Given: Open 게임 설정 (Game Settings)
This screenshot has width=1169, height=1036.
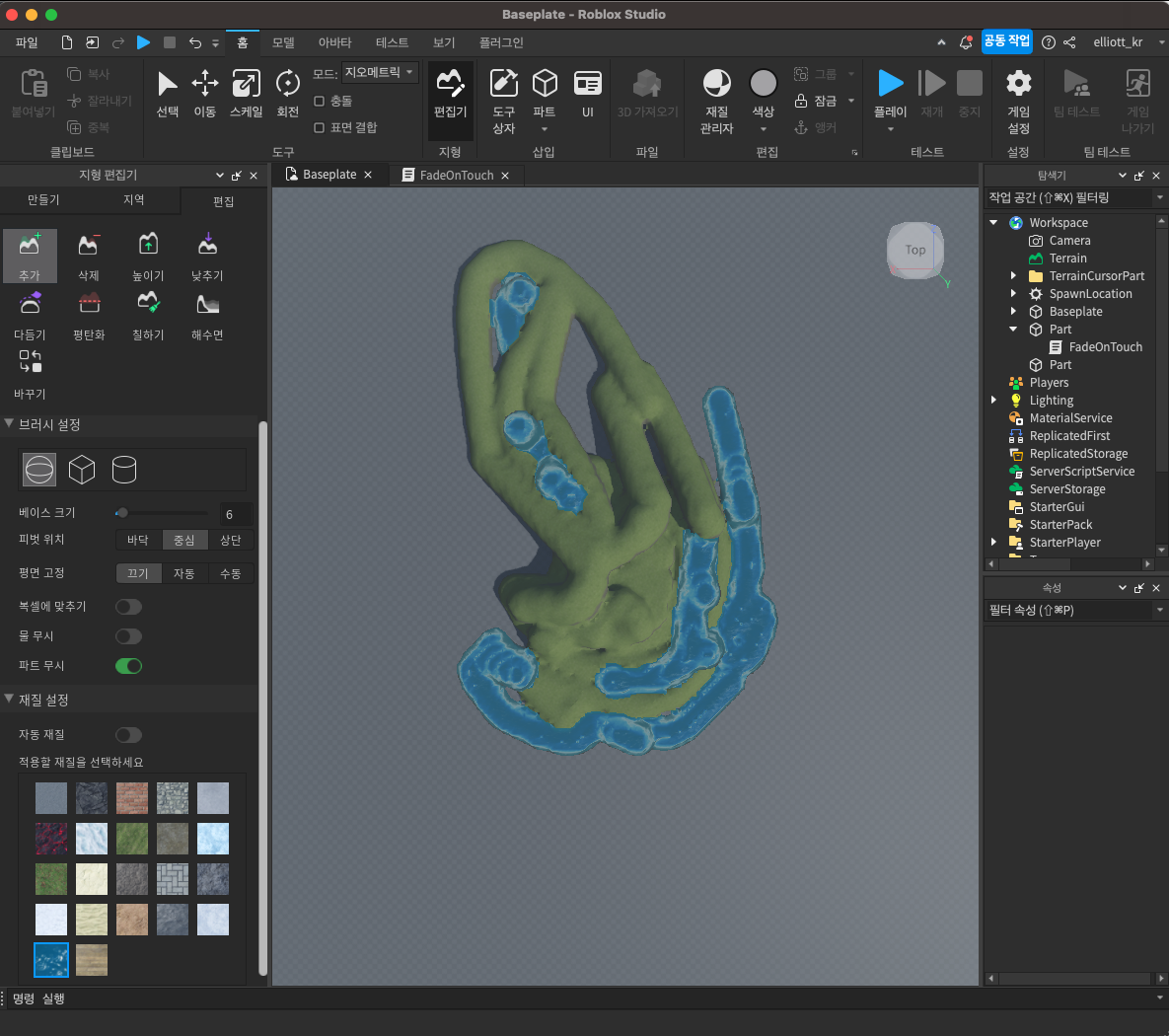Looking at the screenshot, I should point(1018,101).
